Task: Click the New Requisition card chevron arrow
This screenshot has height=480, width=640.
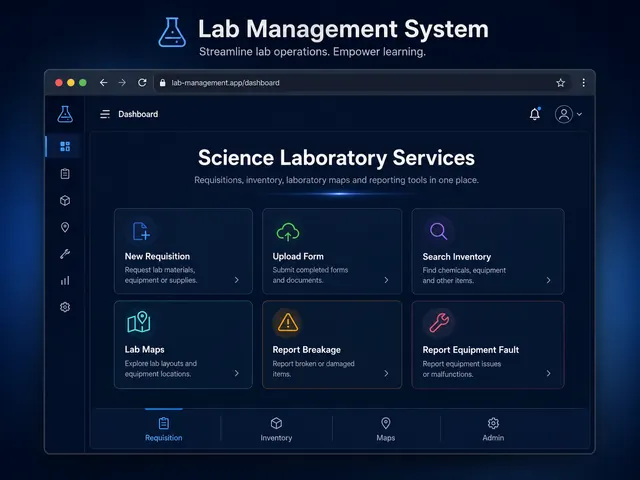Action: (x=237, y=280)
